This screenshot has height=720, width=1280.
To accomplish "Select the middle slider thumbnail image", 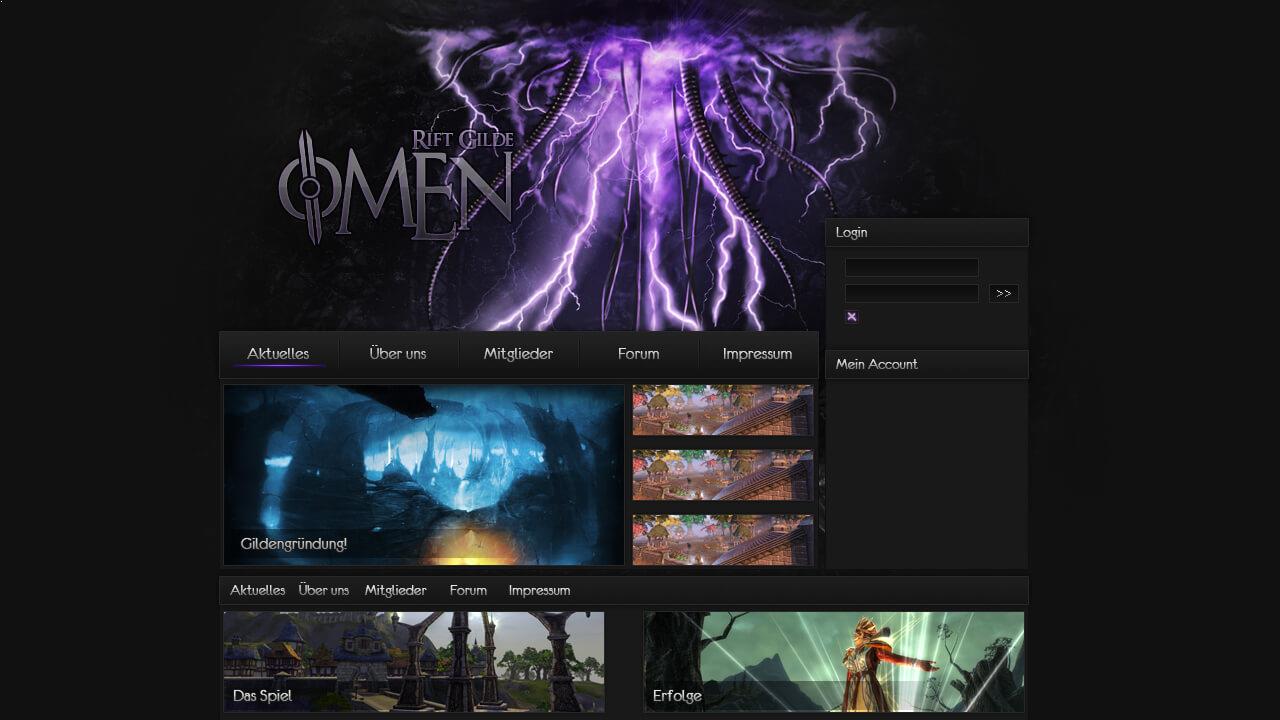I will click(723, 475).
